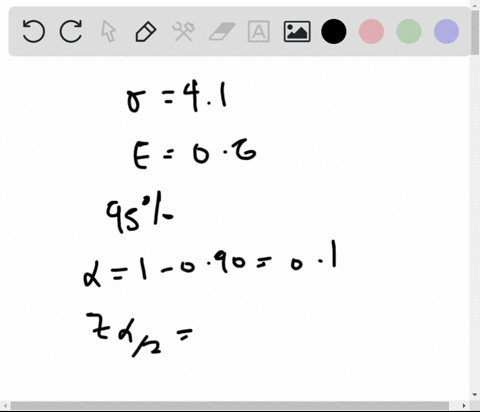Viewport: 480px width, 412px height.
Task: Click the redo arrow icon
Action: pos(71,31)
